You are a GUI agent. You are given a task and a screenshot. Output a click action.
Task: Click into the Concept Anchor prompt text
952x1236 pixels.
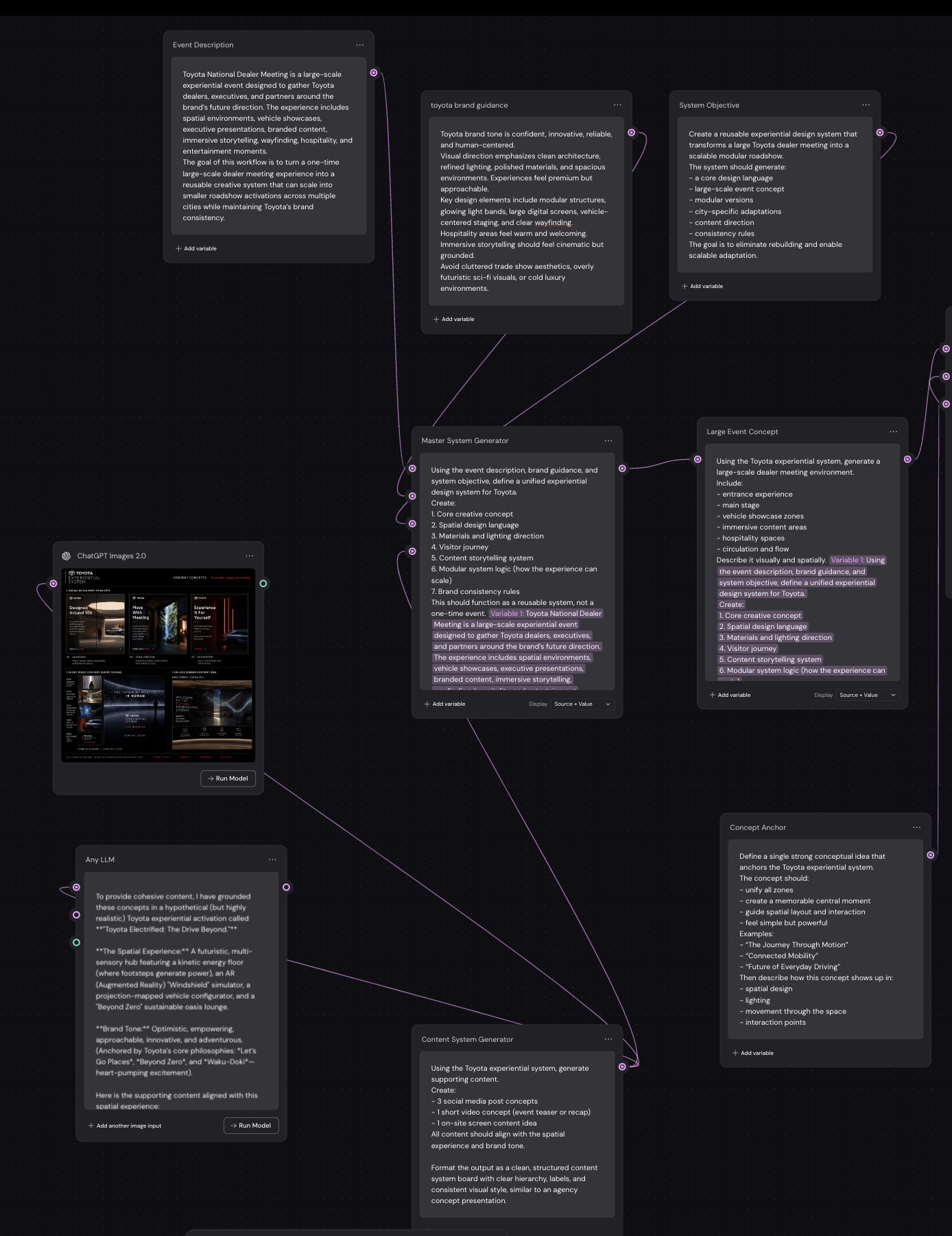[825, 939]
